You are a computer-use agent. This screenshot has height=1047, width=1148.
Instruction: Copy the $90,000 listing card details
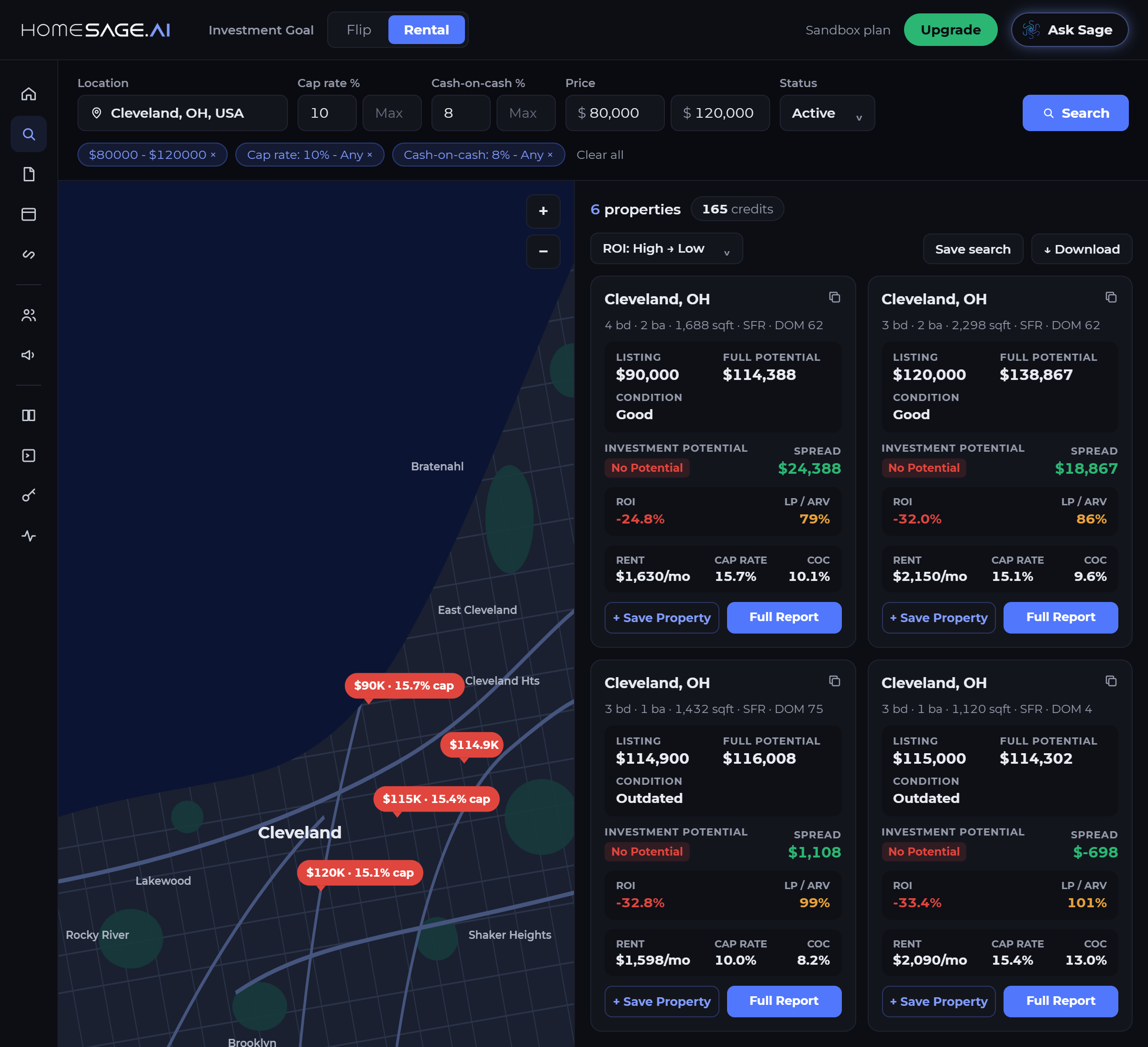click(x=834, y=297)
